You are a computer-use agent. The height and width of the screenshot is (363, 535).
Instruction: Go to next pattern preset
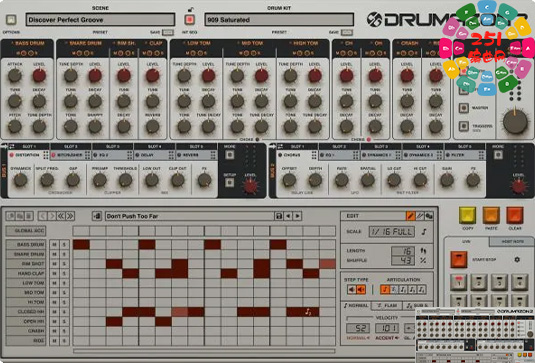(x=298, y=216)
